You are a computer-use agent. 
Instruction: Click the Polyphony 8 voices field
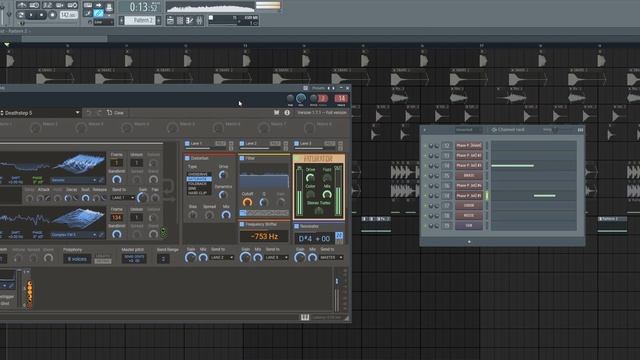pyautogui.click(x=77, y=259)
